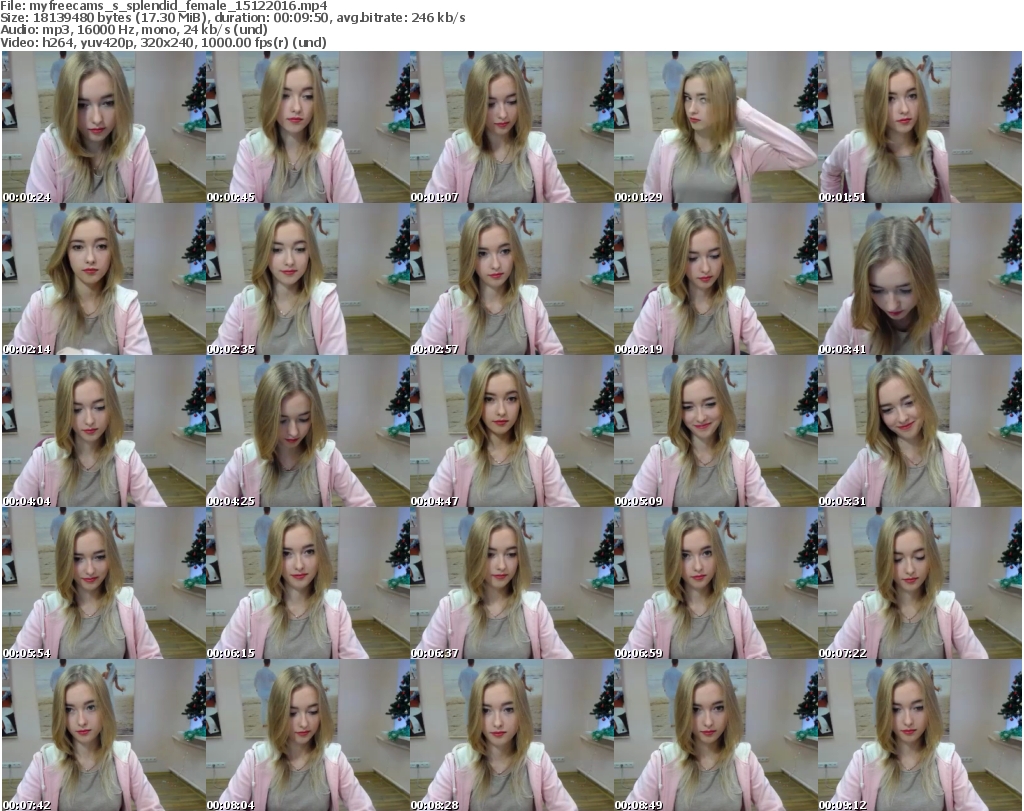Click the preview frame at 00:06:15

(x=308, y=583)
